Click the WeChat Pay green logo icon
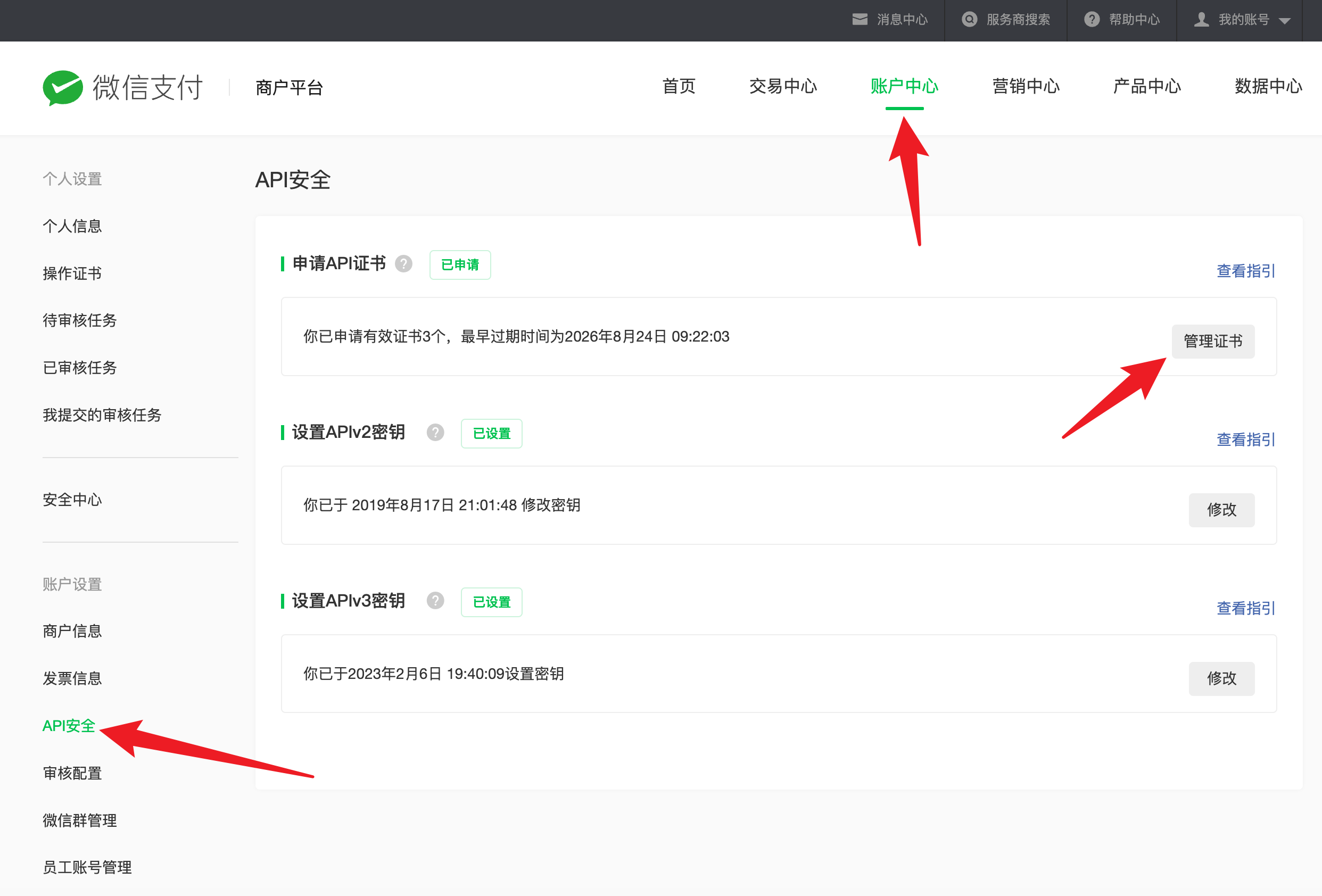This screenshot has height=896, width=1322. pyautogui.click(x=63, y=88)
